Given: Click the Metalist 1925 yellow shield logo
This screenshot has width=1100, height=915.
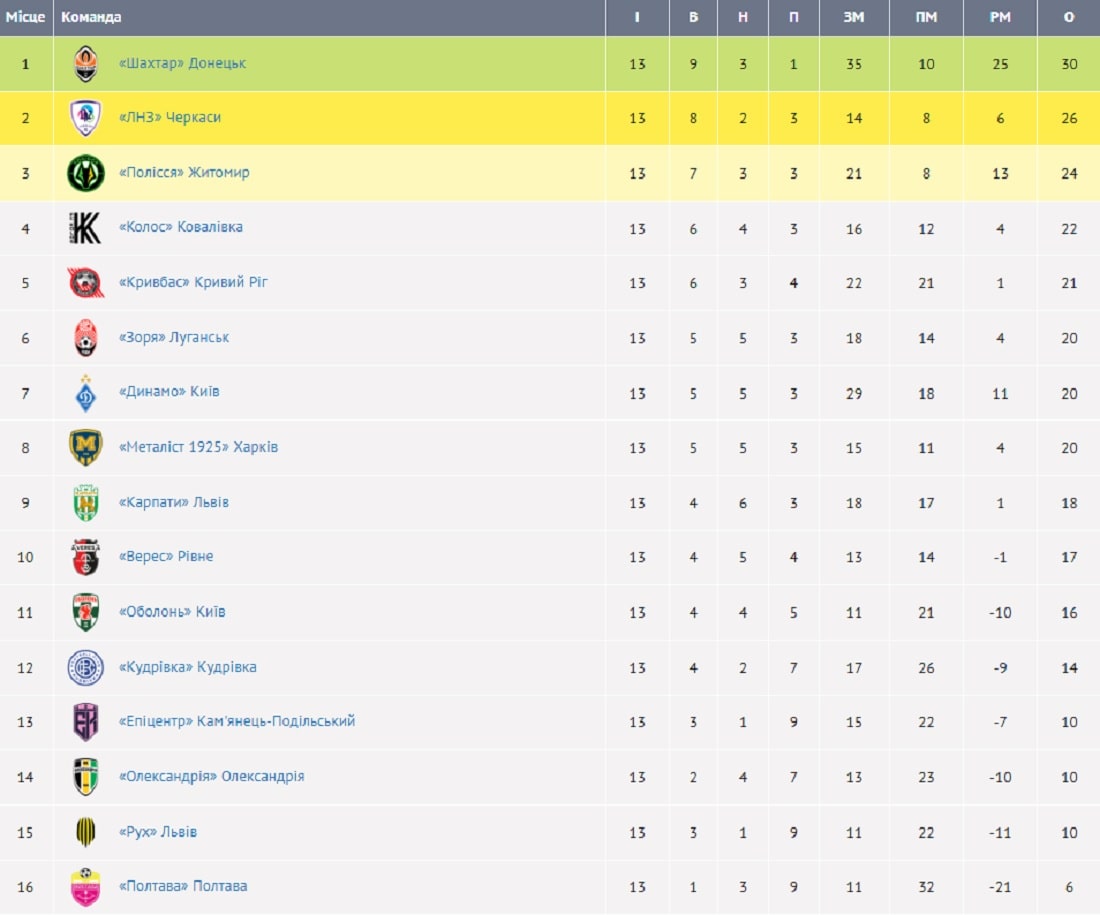Looking at the screenshot, I should click(86, 447).
